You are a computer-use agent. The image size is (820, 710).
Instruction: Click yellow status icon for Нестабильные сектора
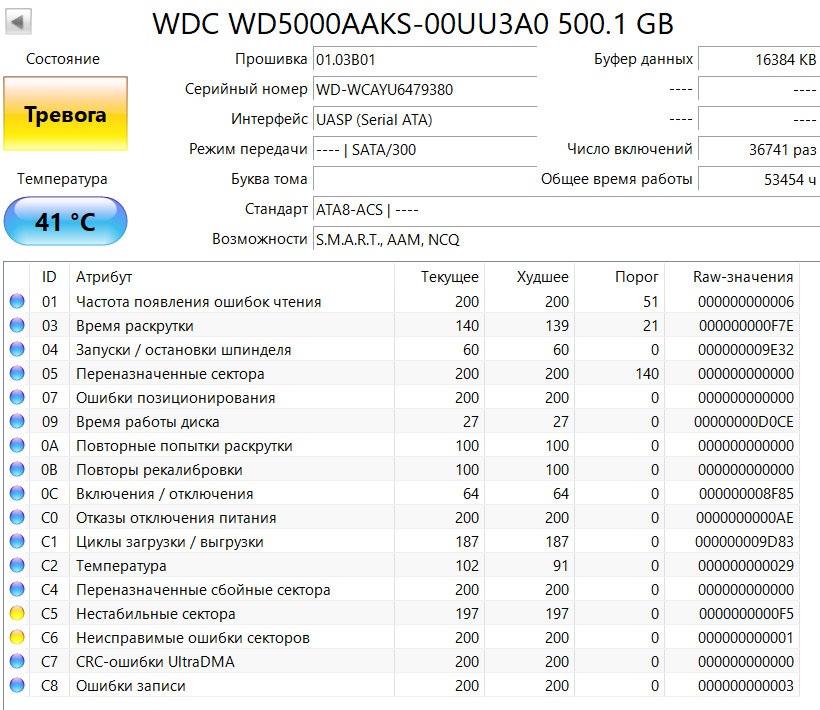(x=17, y=614)
